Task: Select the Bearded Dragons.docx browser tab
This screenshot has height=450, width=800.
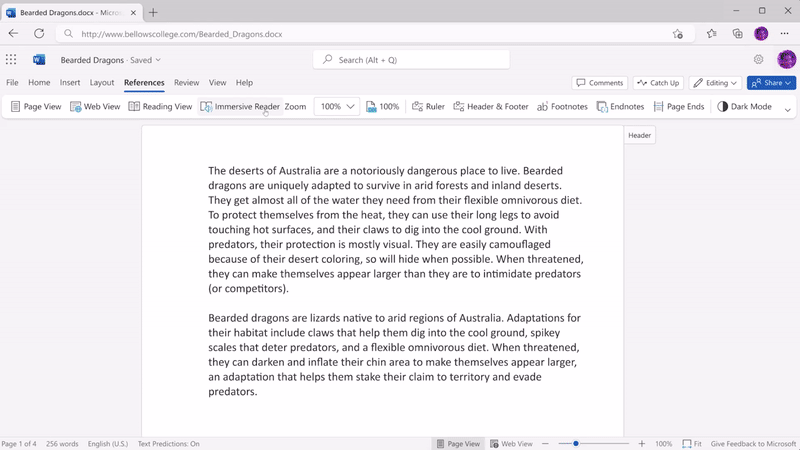Action: click(x=71, y=13)
